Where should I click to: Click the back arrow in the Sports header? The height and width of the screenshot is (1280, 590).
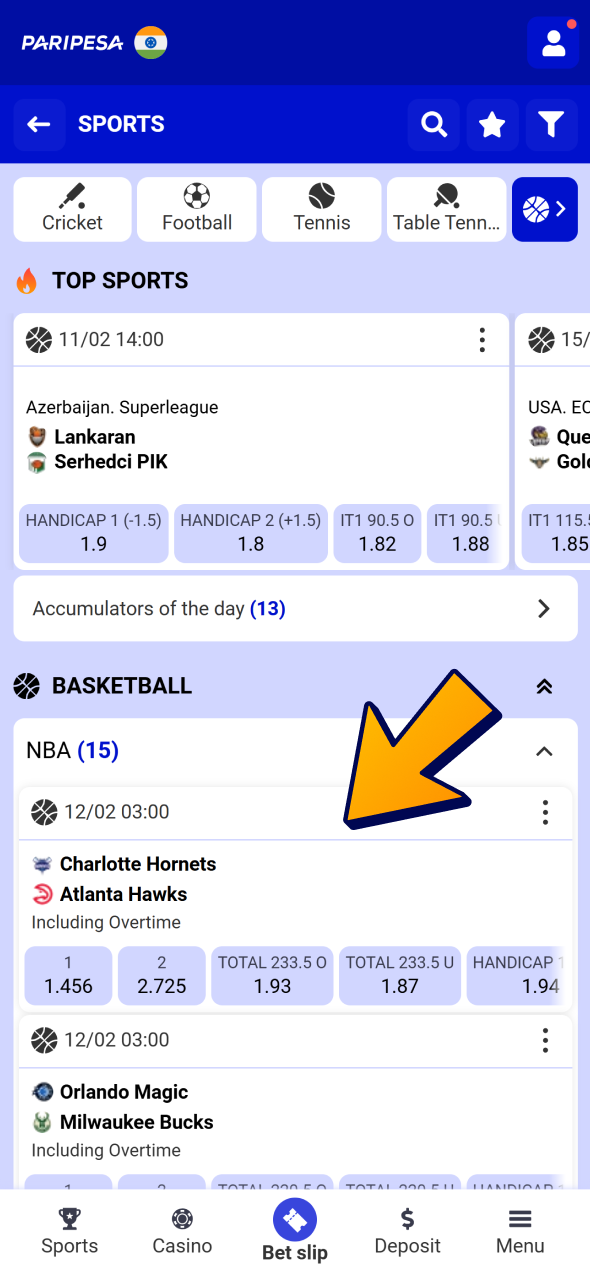click(x=38, y=124)
